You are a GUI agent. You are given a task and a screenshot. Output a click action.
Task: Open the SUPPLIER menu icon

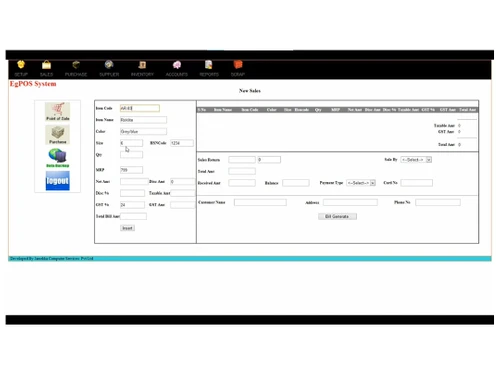pyautogui.click(x=109, y=65)
